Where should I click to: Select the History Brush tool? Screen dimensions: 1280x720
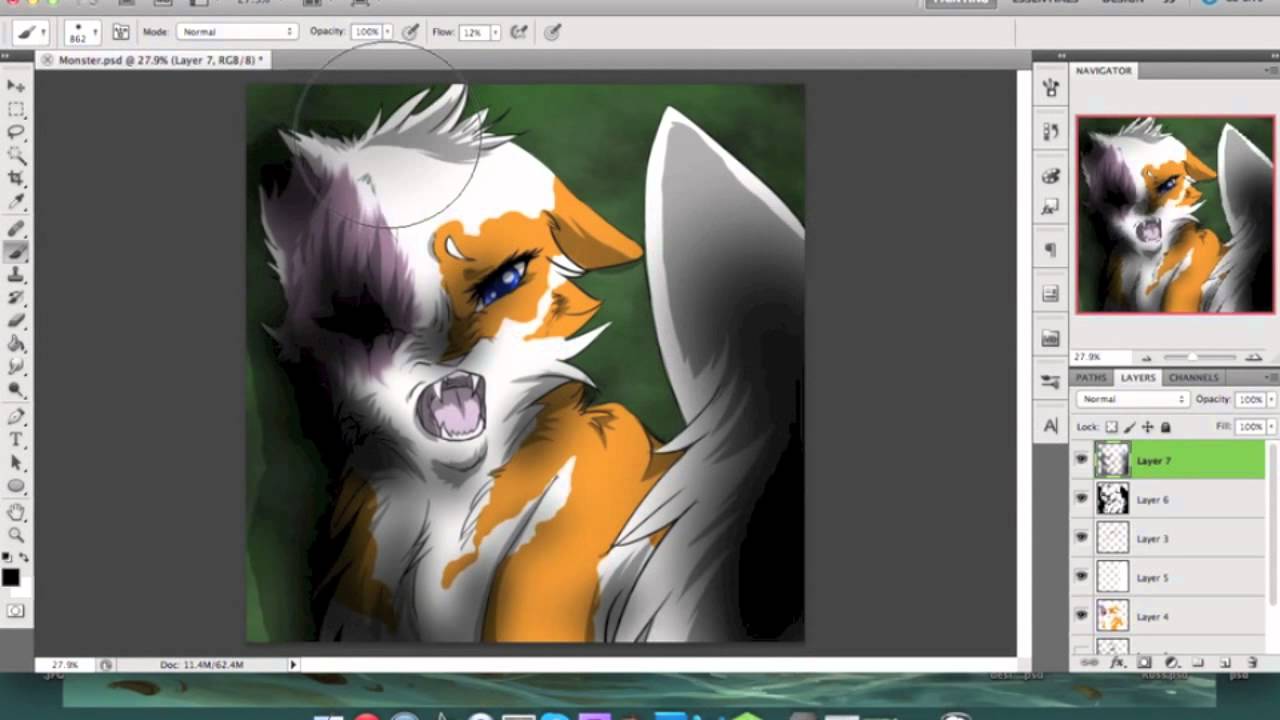tap(16, 298)
